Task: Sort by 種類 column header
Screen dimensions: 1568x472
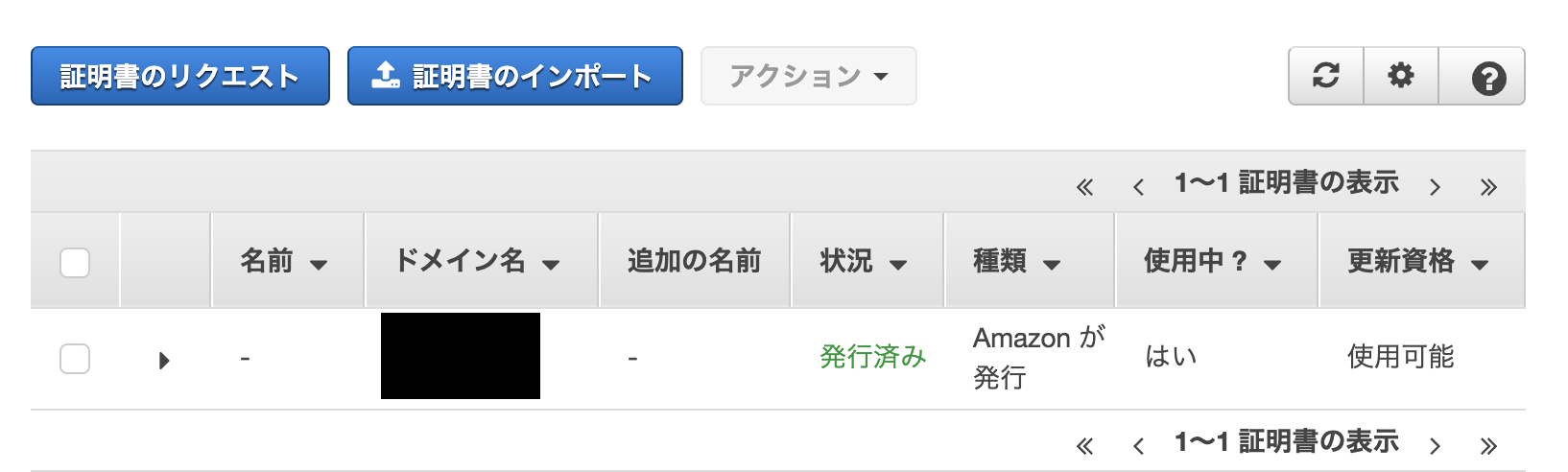Action: pos(1016,261)
